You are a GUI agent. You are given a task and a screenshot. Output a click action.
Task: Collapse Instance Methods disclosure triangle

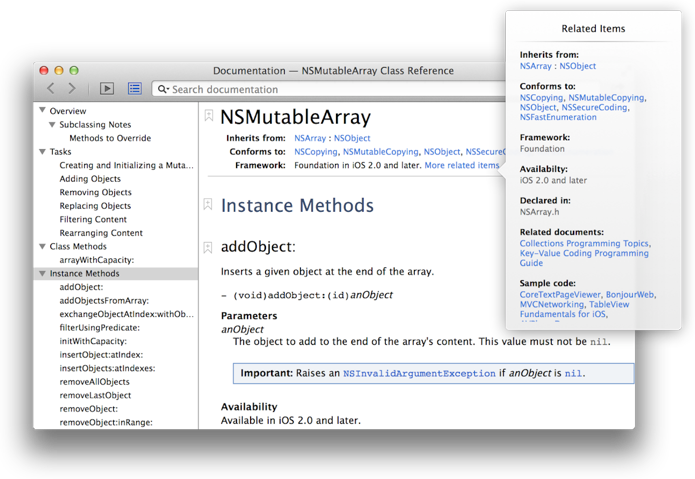(x=43, y=273)
